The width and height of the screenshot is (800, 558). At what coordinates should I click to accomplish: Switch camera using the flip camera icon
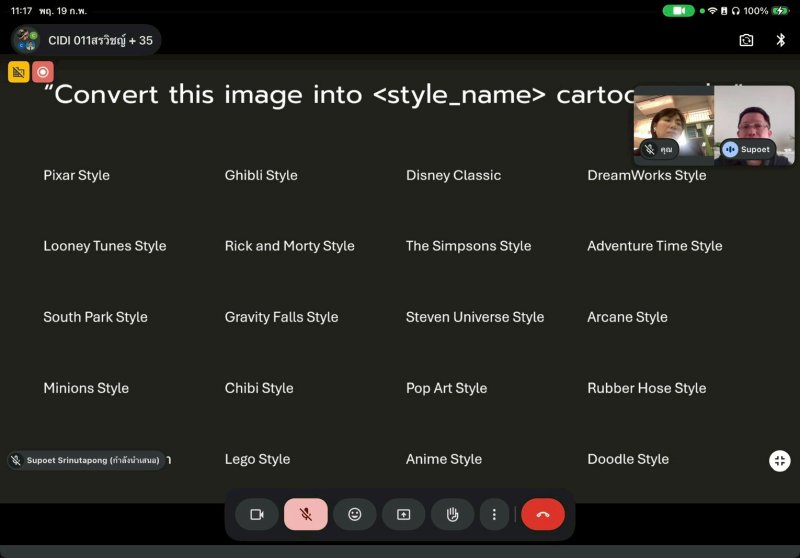(746, 40)
